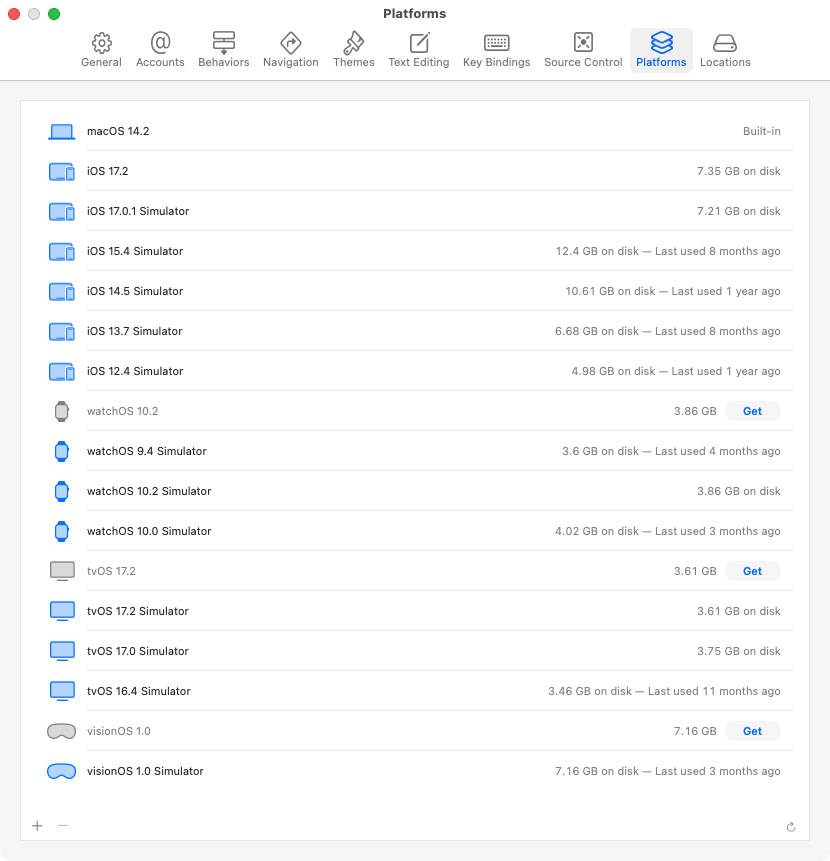Select the macOS 14.2 row label
The image size is (830, 861).
(x=118, y=131)
